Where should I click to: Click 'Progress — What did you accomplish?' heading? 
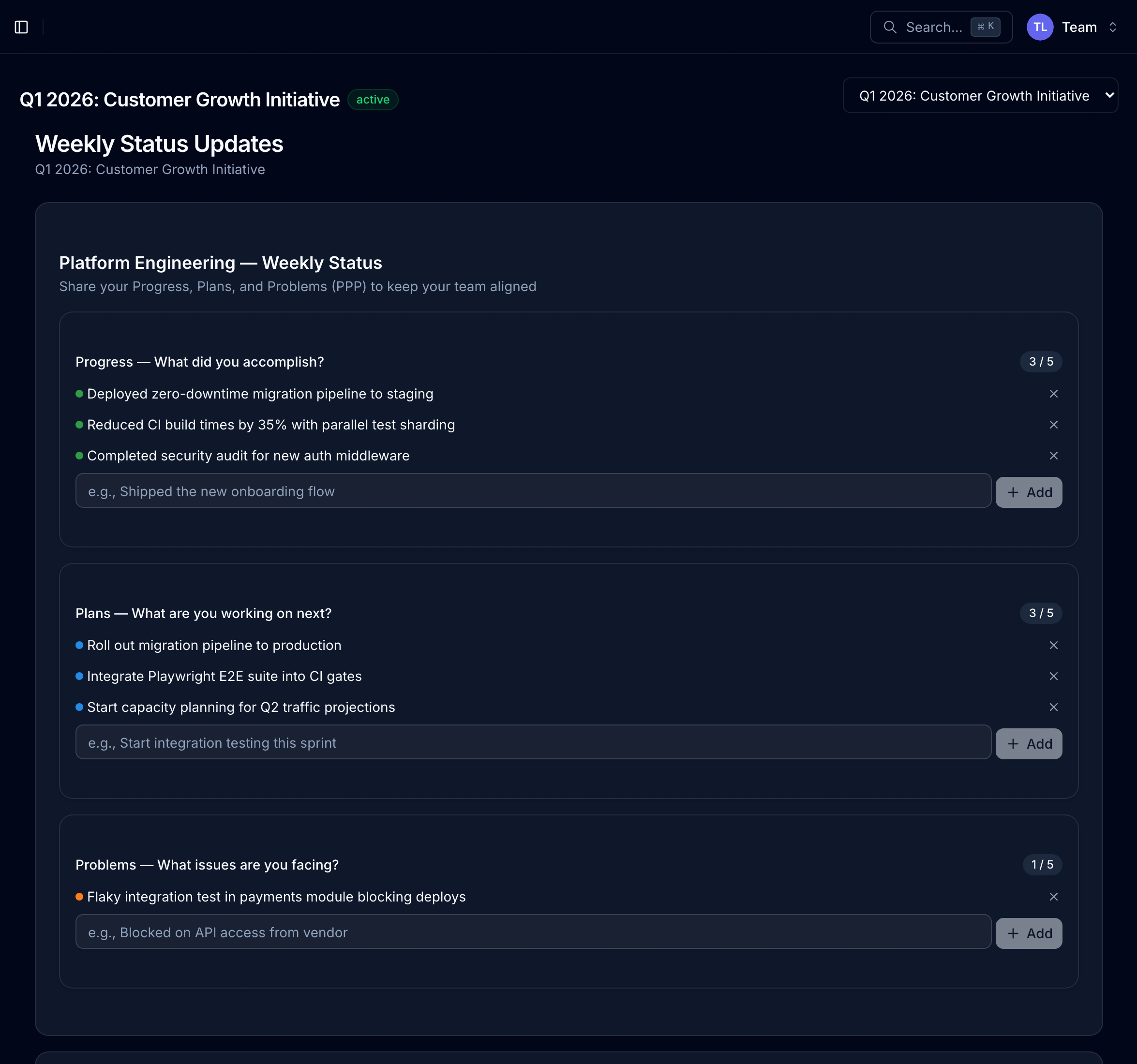tap(200, 362)
